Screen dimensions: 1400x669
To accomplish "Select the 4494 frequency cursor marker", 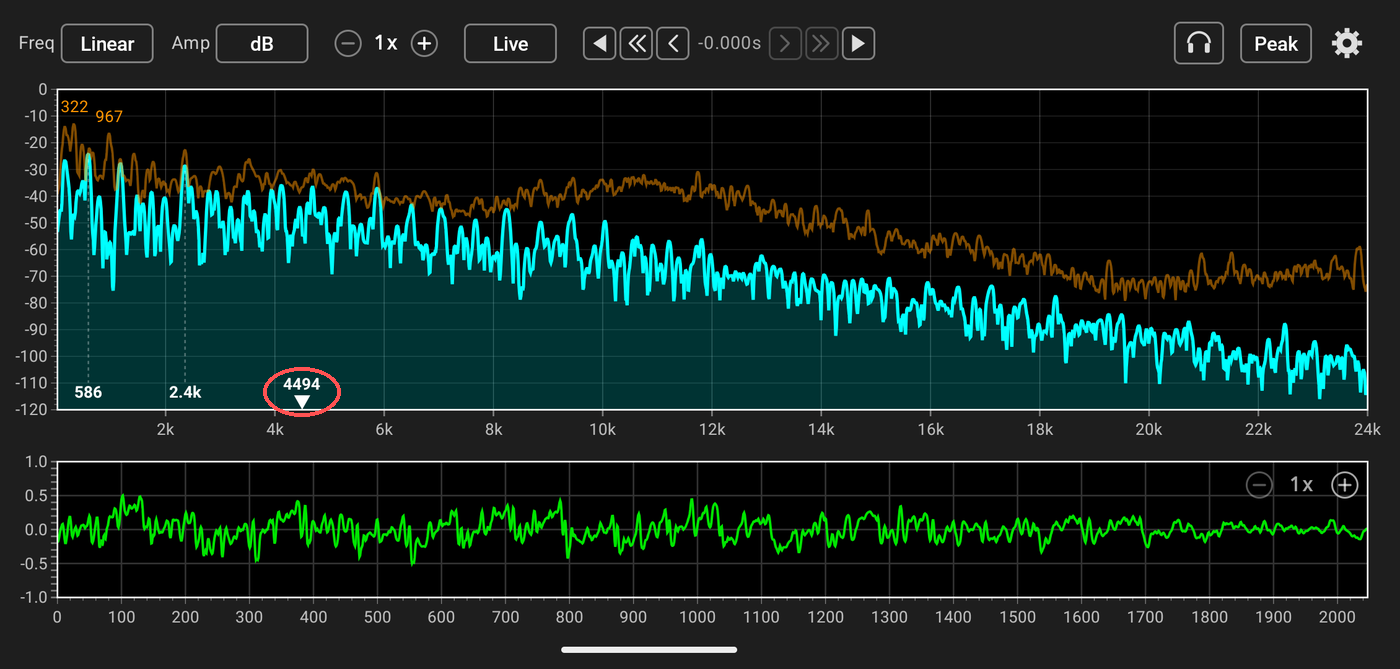I will click(x=302, y=392).
